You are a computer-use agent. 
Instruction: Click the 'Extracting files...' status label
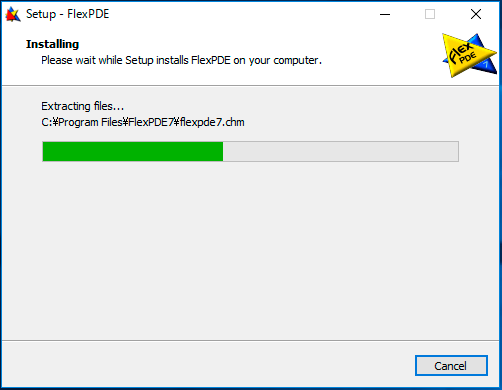pos(82,106)
